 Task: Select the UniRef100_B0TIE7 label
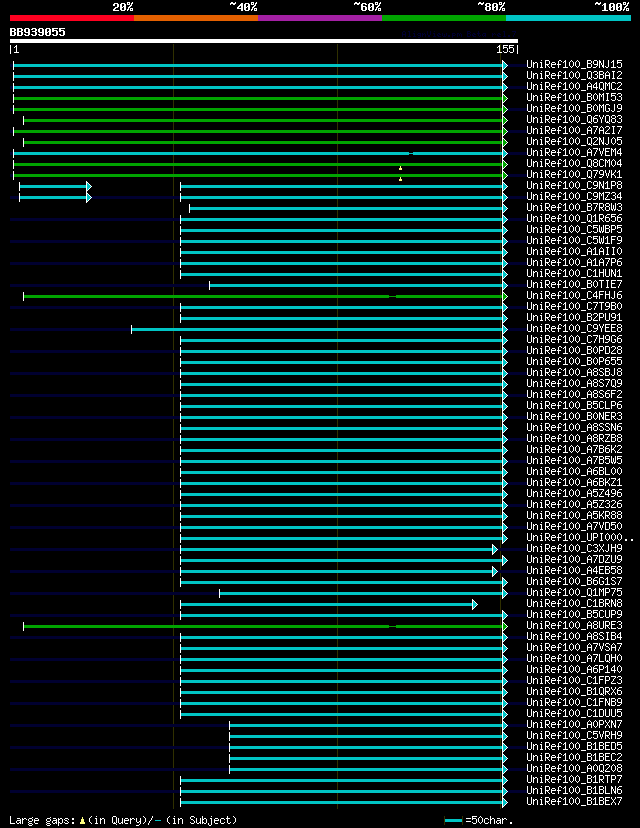click(574, 284)
